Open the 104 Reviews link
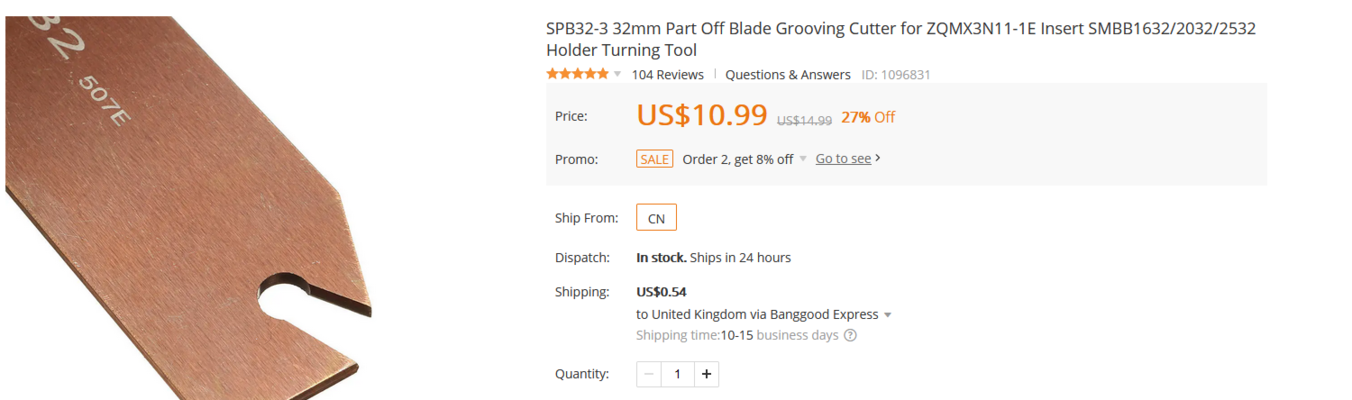The height and width of the screenshot is (400, 1352). pyautogui.click(x=668, y=75)
